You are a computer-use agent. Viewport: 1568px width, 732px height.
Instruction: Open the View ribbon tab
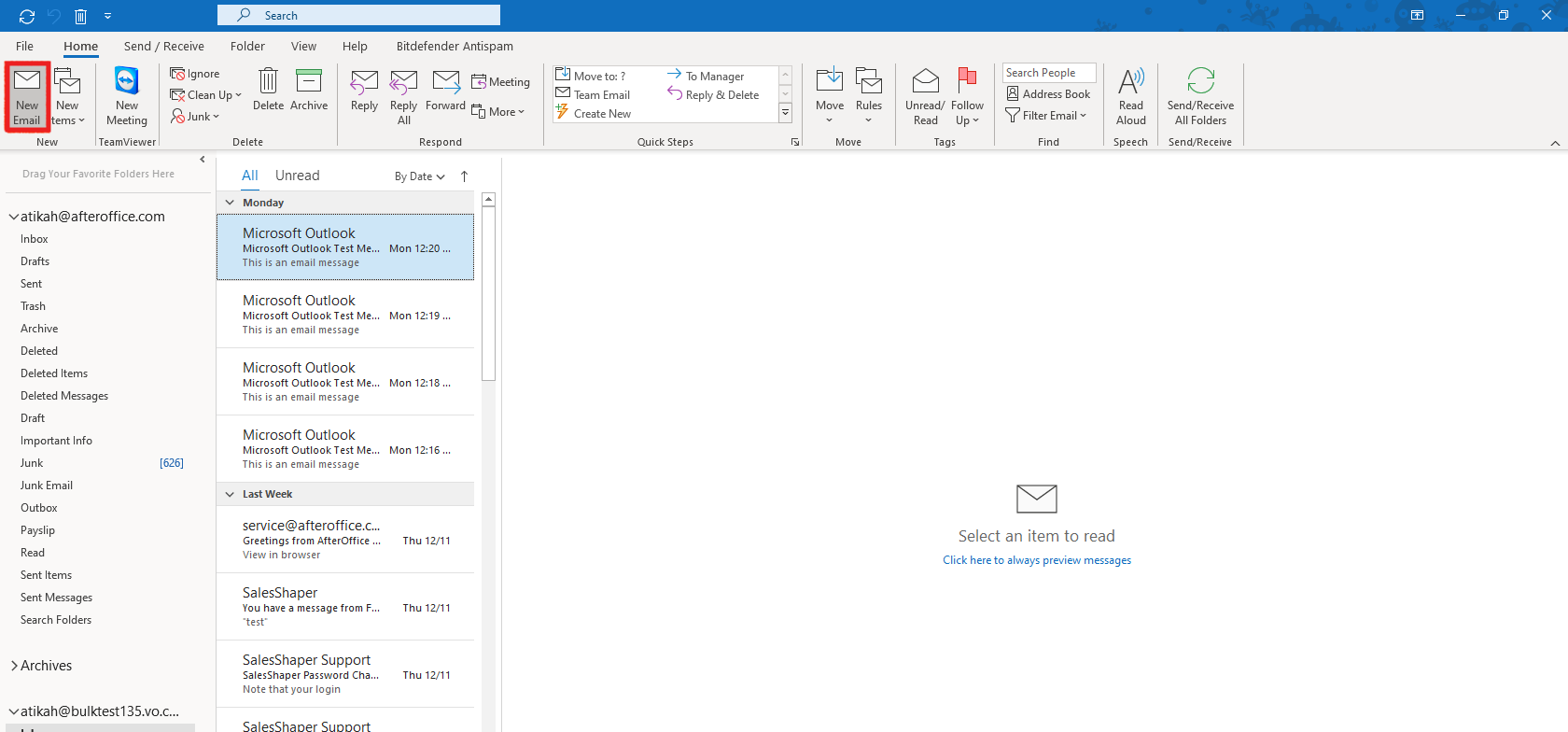point(303,46)
